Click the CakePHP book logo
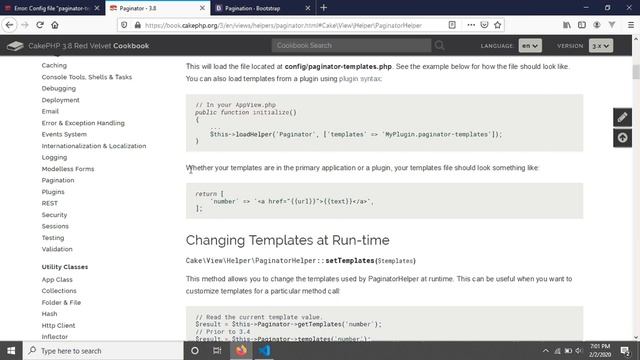Screen dimensions: 640x360 (x=15, y=46)
